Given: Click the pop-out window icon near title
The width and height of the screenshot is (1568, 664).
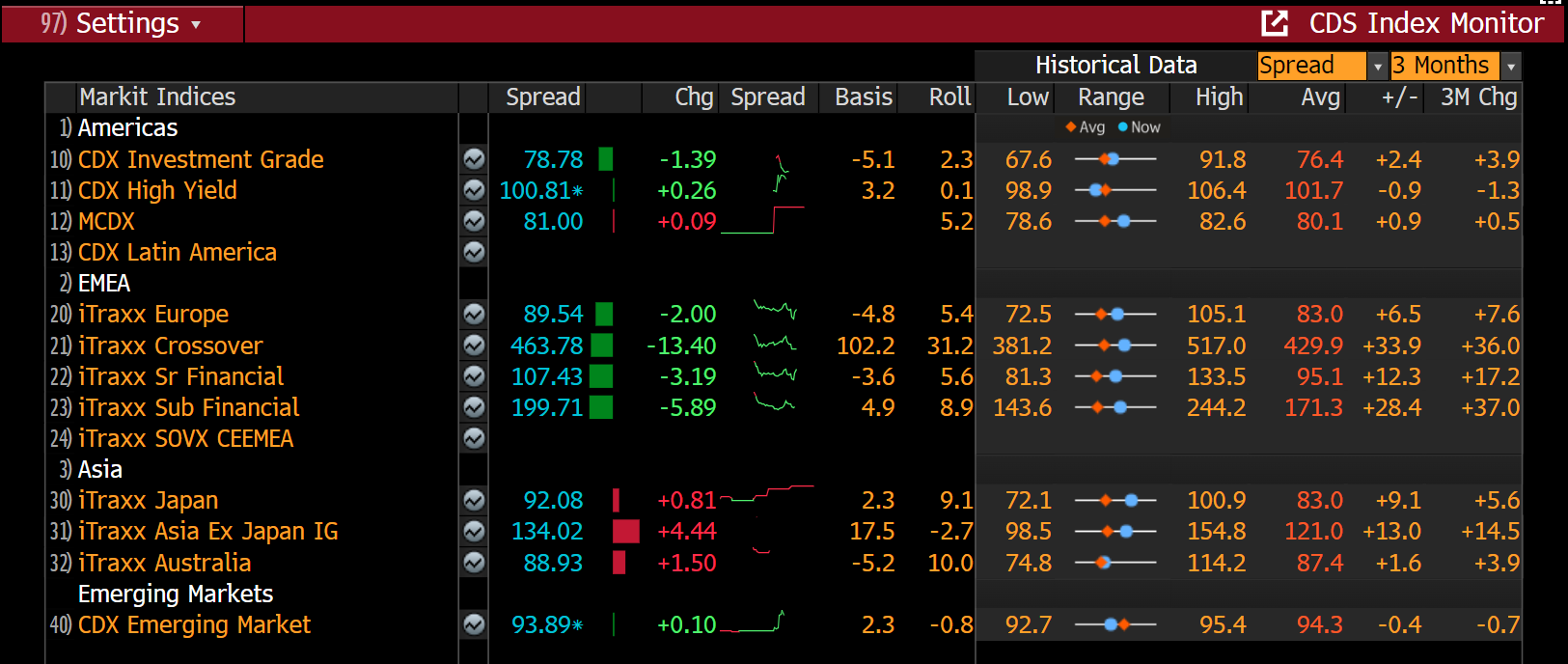Looking at the screenshot, I should (1275, 23).
